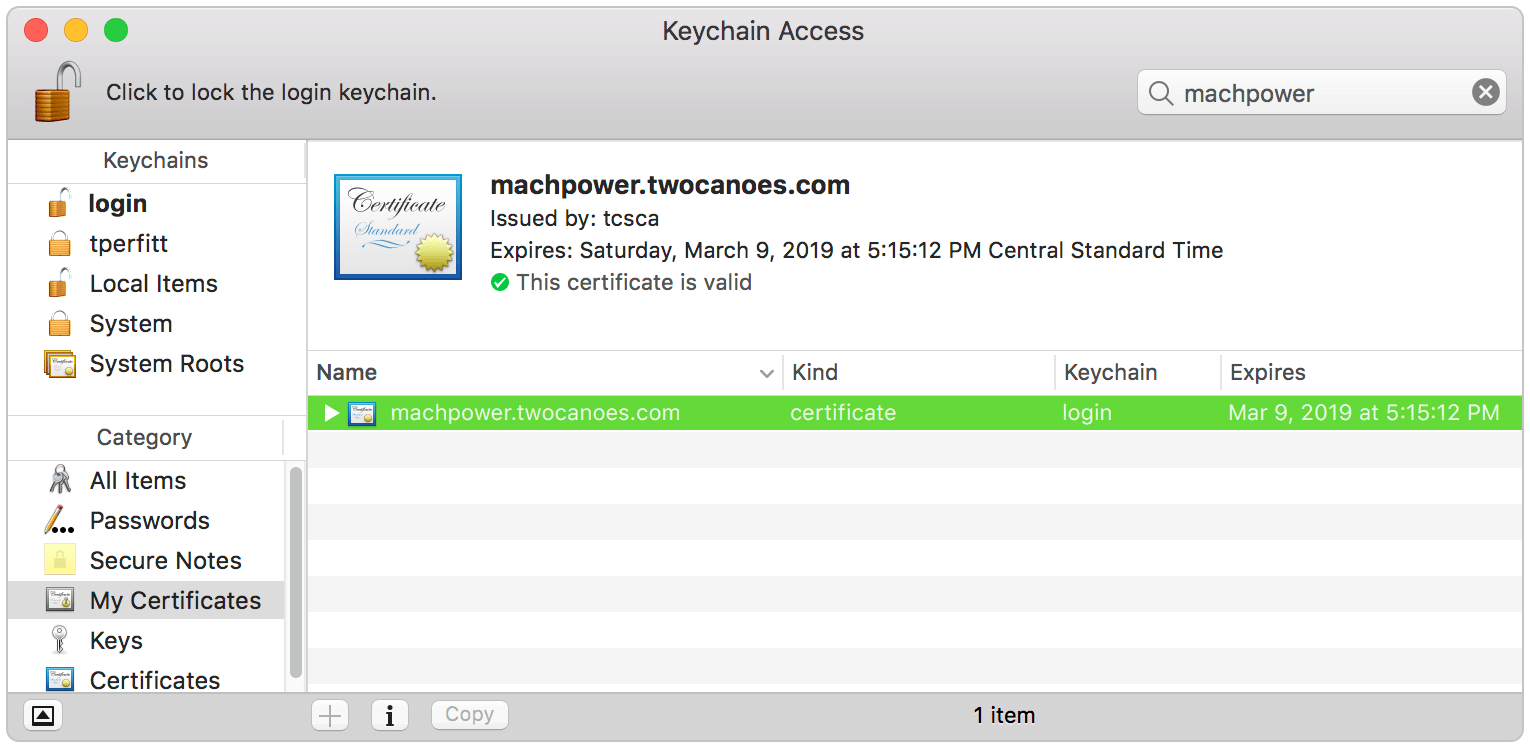Click the 'Issued by: tcsca' text
Screen dimensions: 1530x748
tap(574, 218)
